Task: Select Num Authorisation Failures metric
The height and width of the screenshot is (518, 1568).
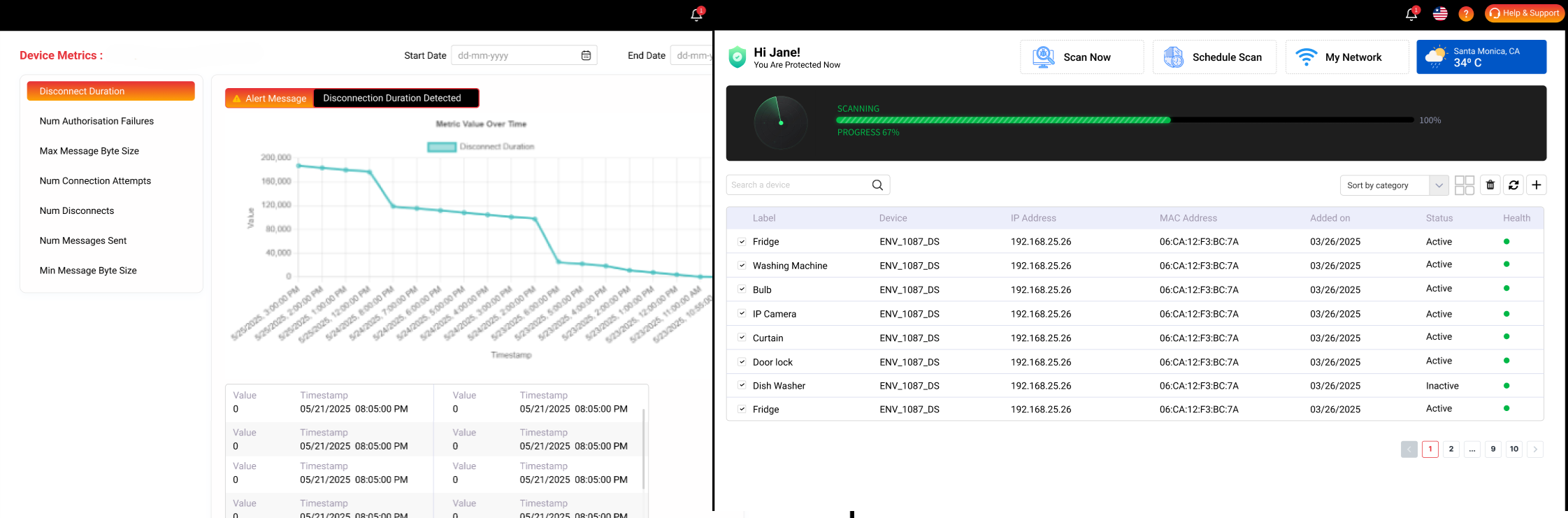Action: coord(96,121)
